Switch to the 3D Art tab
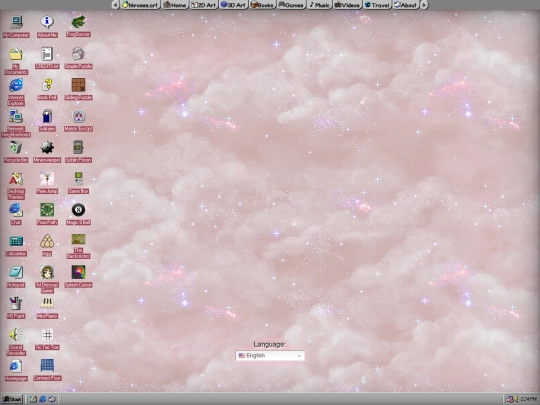This screenshot has width=540, height=405. pos(233,5)
